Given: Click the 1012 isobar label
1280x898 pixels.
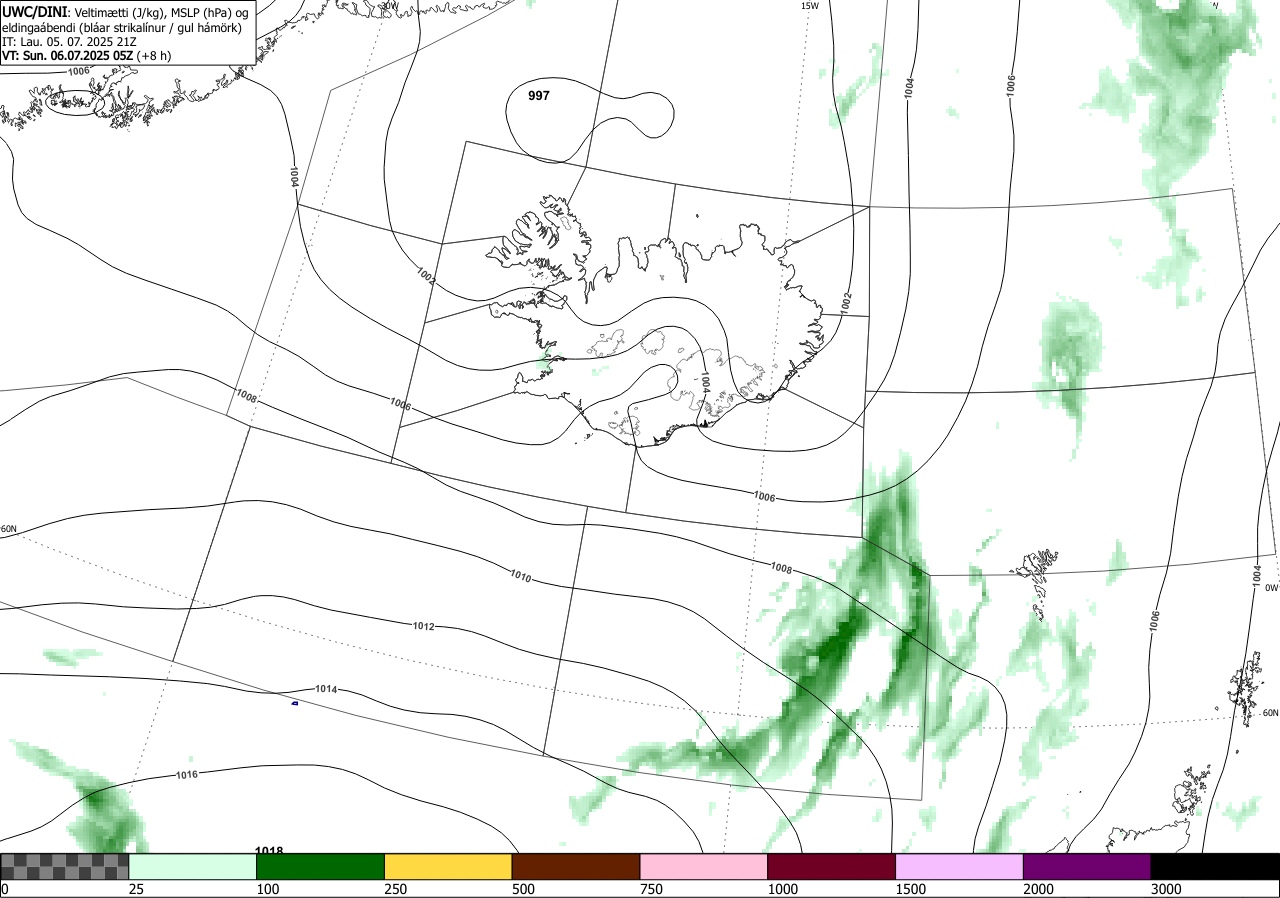Looking at the screenshot, I should click(x=423, y=626).
